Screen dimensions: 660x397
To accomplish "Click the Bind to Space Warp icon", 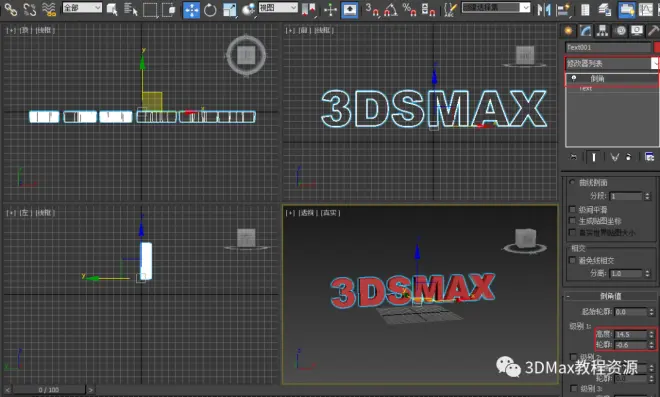I will click(x=49, y=9).
